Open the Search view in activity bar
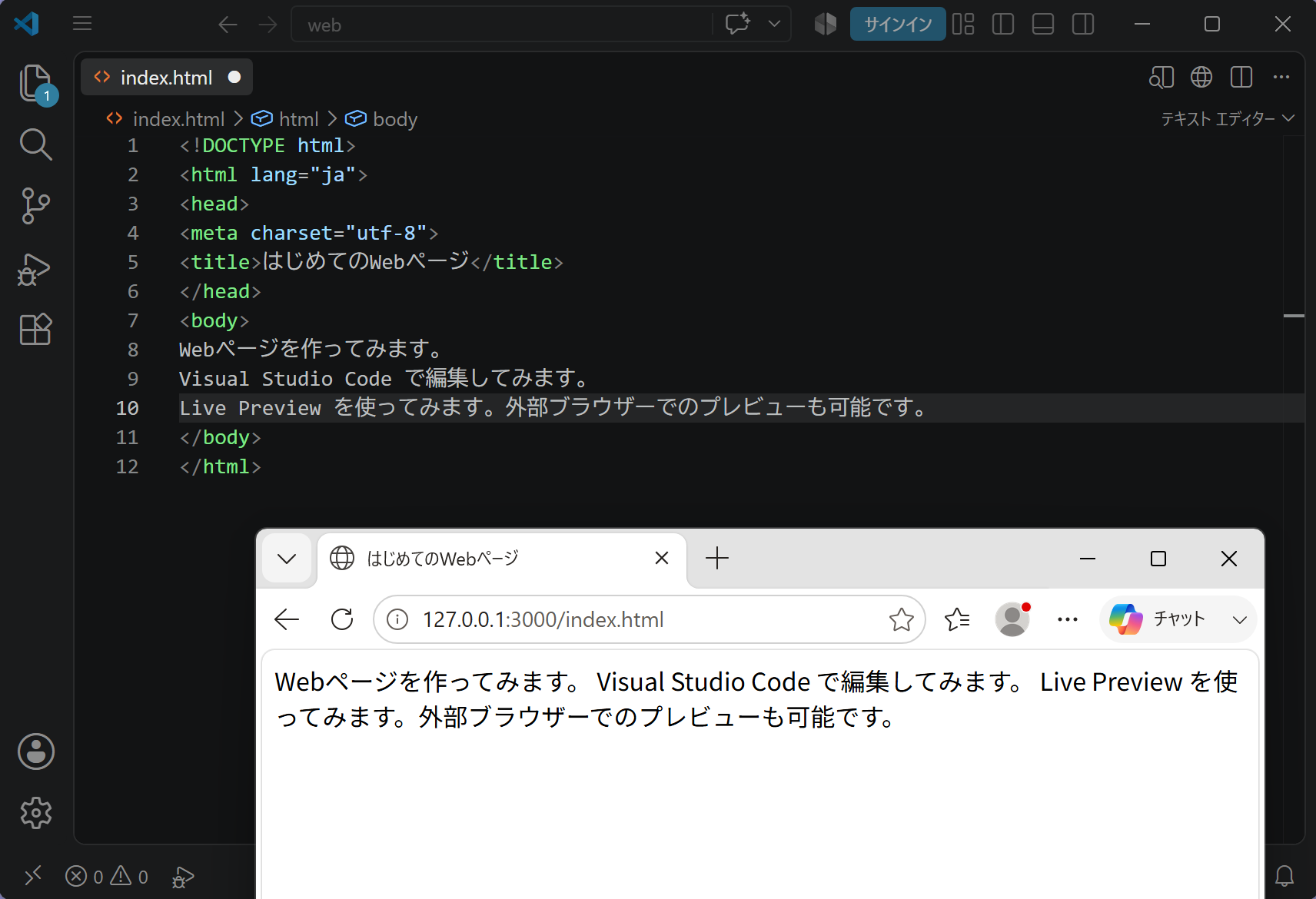This screenshot has width=1316, height=899. (35, 144)
